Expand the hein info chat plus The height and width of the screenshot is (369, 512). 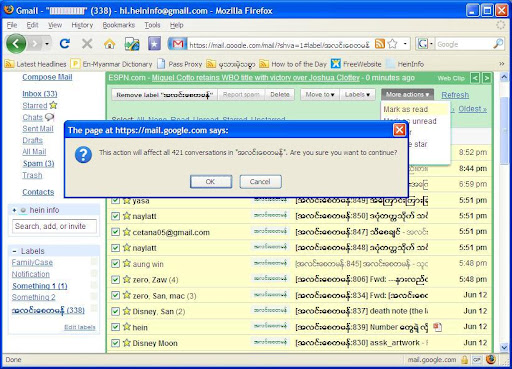14,210
